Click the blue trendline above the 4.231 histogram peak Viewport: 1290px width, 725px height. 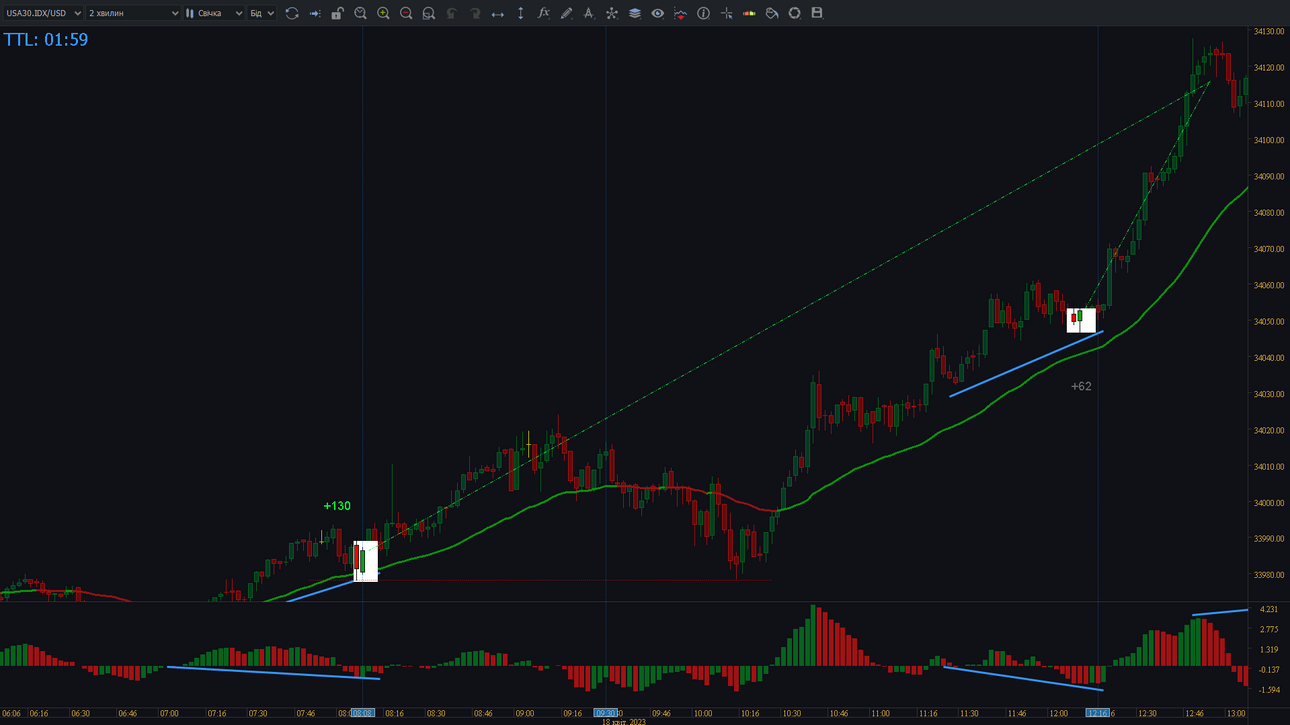[1220, 612]
